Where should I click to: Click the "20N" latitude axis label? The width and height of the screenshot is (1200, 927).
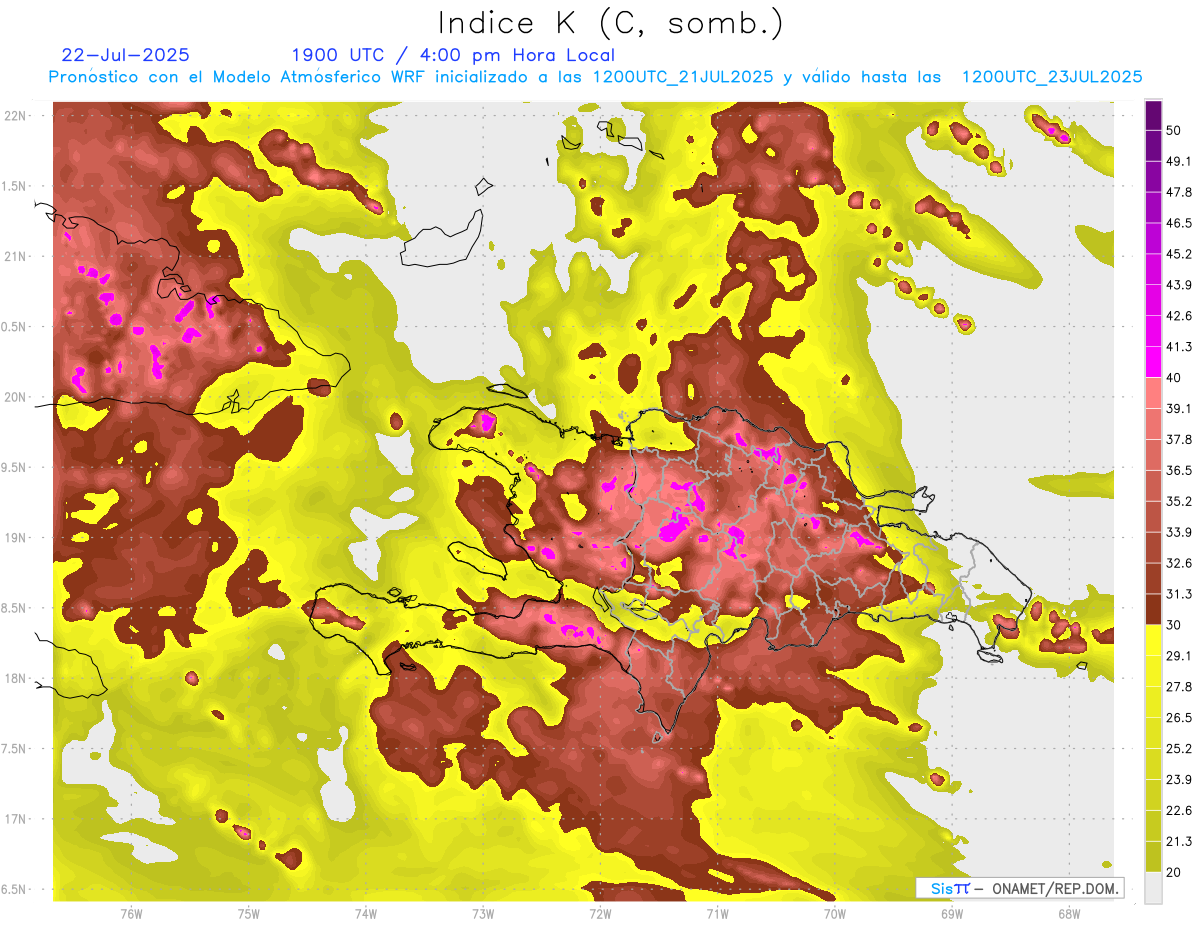point(16,397)
